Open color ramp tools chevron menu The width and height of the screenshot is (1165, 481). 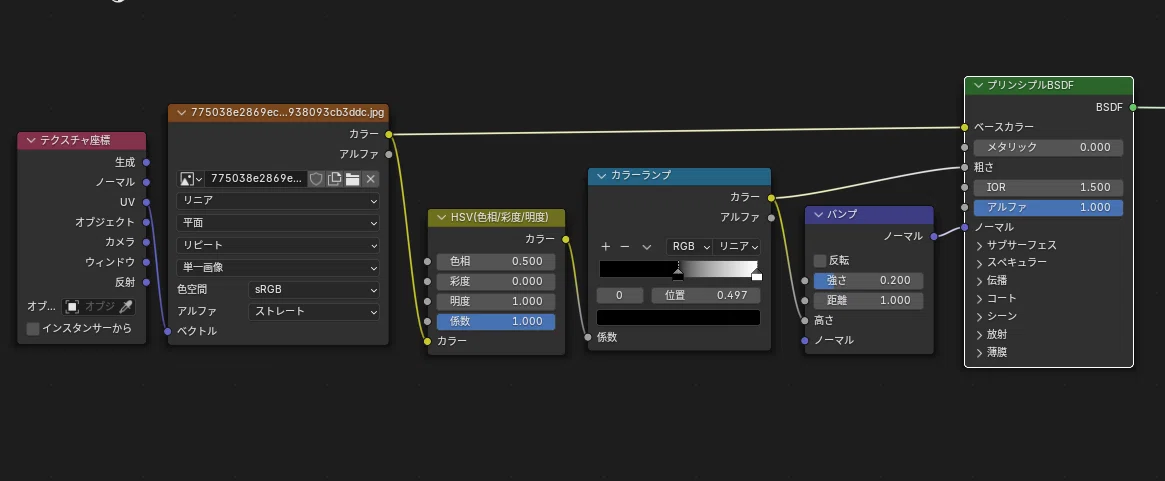[x=646, y=246]
